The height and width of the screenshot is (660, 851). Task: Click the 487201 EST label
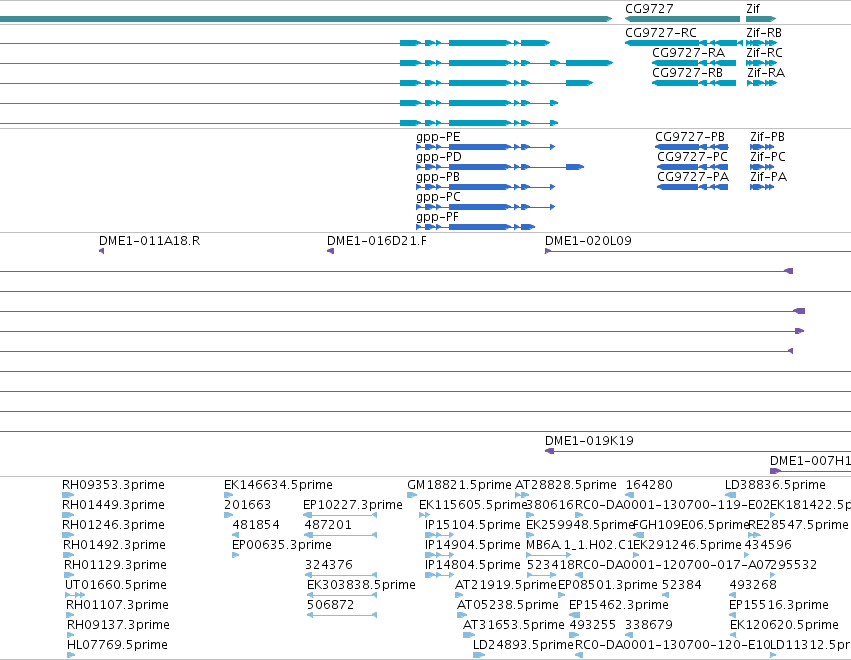[328, 525]
